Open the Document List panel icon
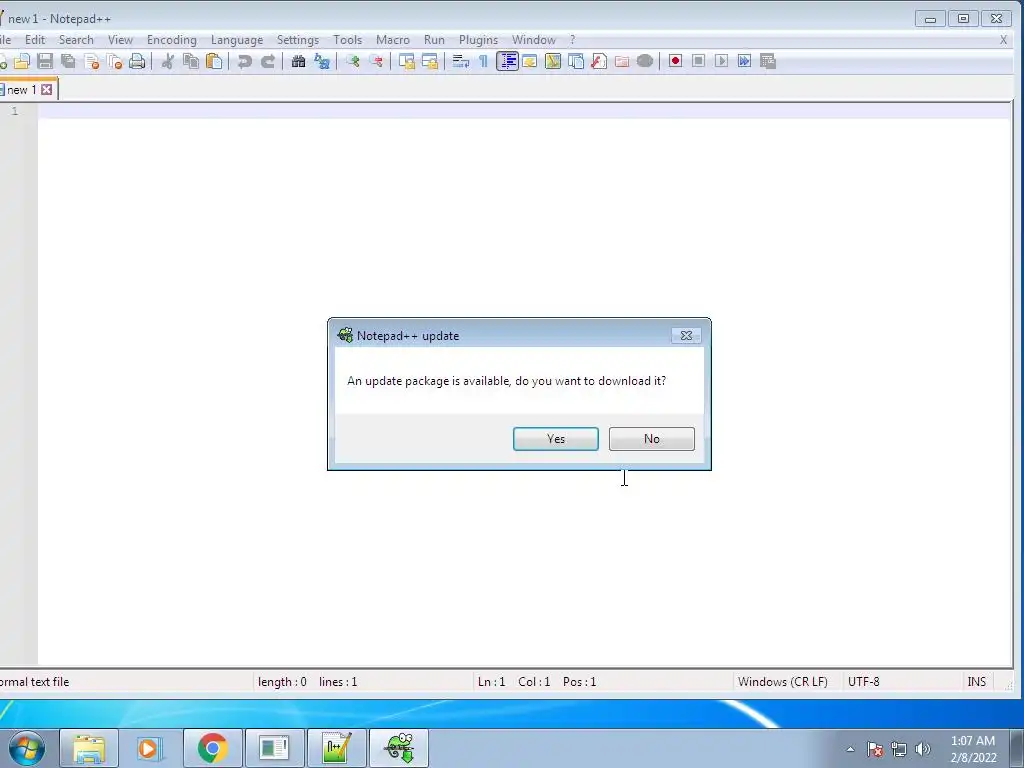Screen dimensions: 1024x768 (576, 61)
